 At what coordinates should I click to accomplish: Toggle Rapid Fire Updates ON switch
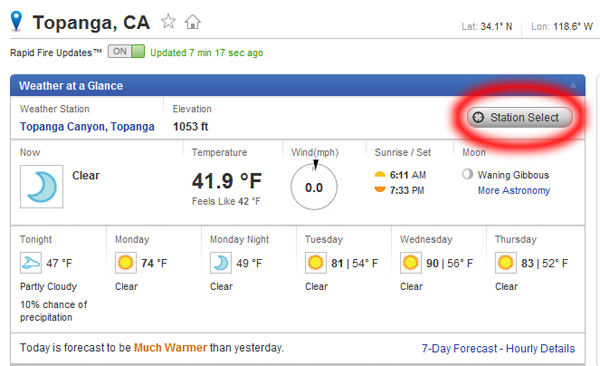(126, 51)
